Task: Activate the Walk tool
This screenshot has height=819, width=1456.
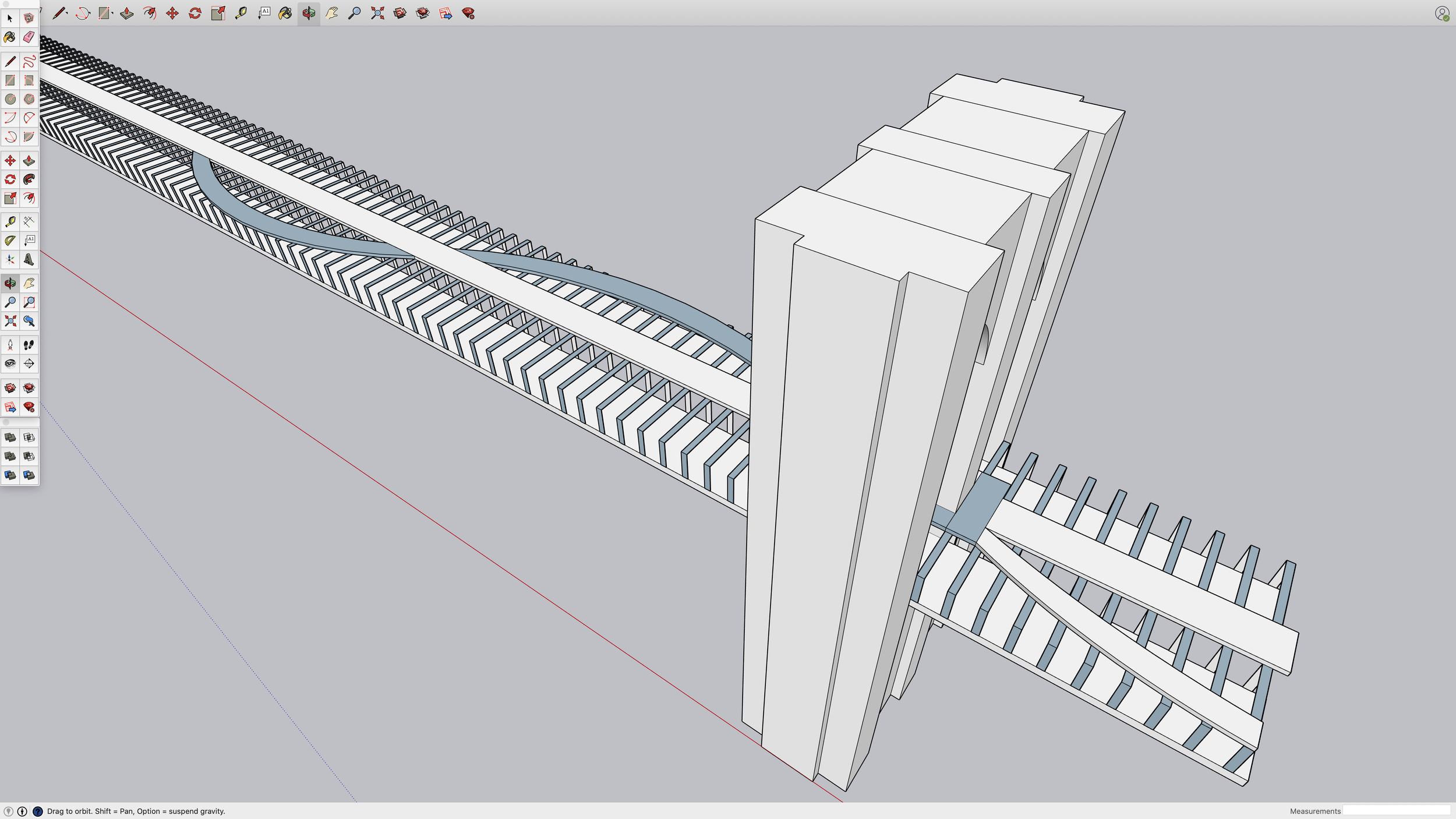Action: click(x=29, y=345)
